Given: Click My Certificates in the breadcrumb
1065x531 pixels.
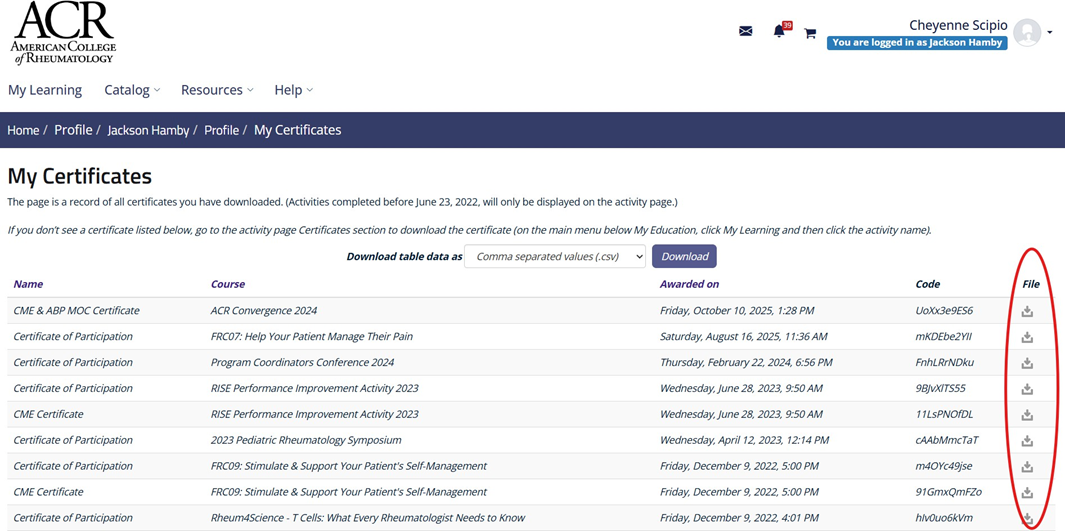Looking at the screenshot, I should click(x=297, y=130).
